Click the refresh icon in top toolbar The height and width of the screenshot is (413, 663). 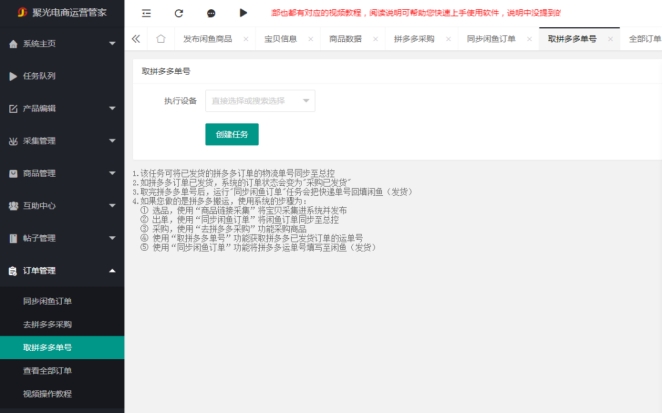point(178,13)
